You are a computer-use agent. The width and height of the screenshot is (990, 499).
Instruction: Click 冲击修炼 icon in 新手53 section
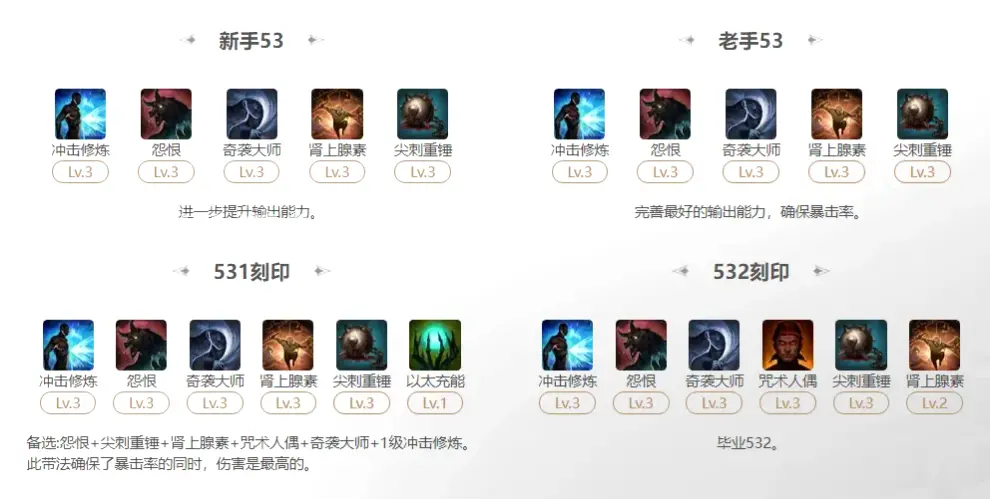80,114
